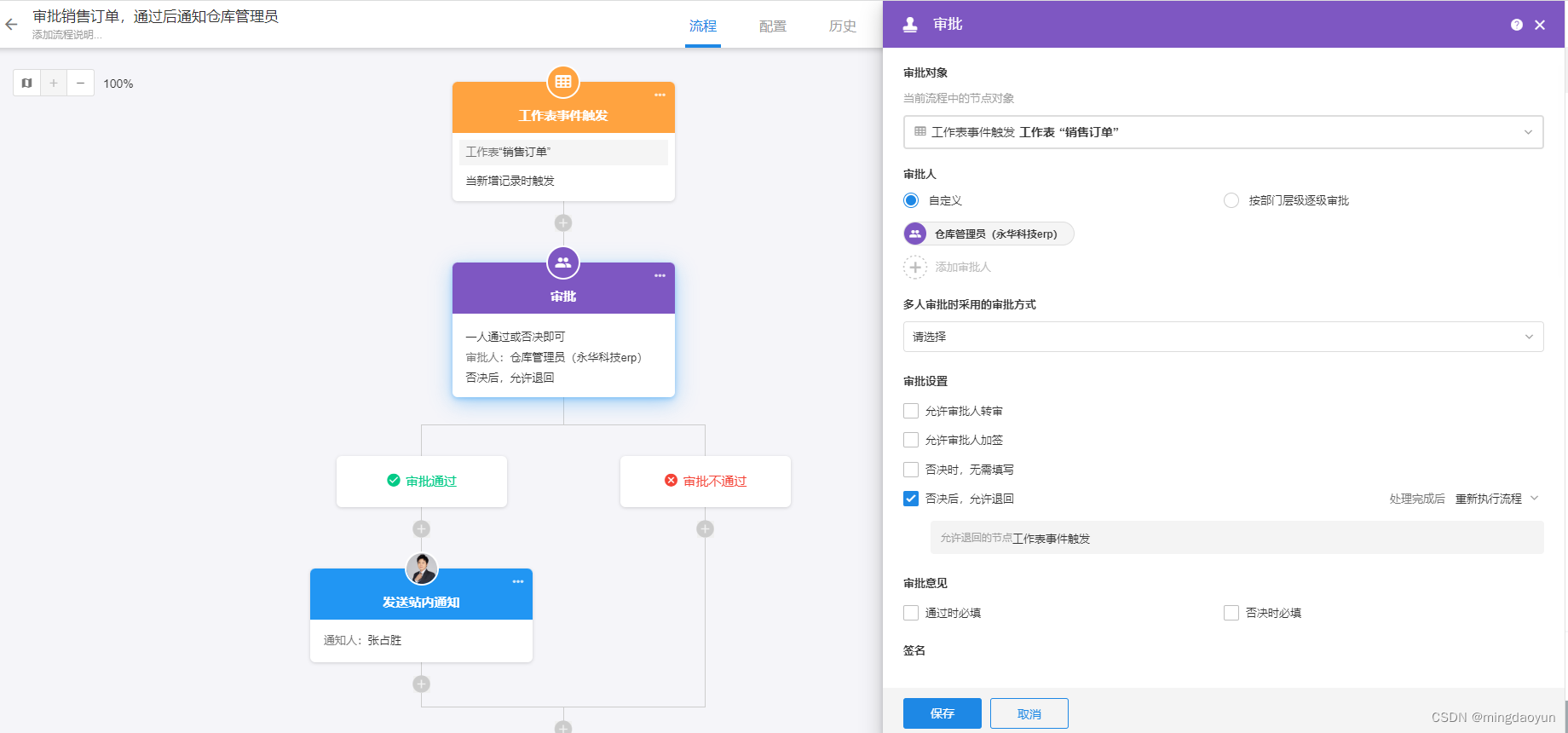Select the 自定义 approver radio button

pyautogui.click(x=911, y=200)
